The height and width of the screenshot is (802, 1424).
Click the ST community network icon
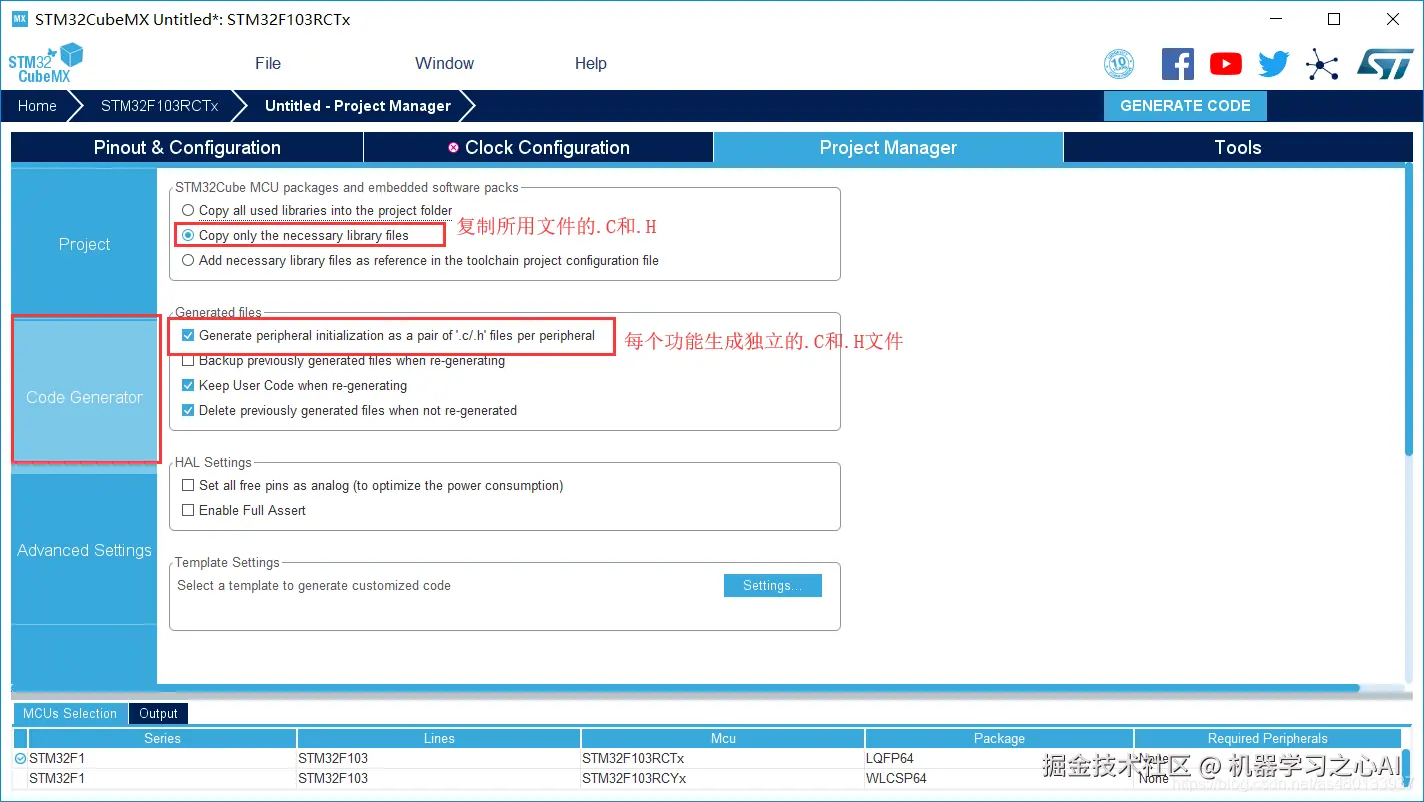(x=1322, y=65)
